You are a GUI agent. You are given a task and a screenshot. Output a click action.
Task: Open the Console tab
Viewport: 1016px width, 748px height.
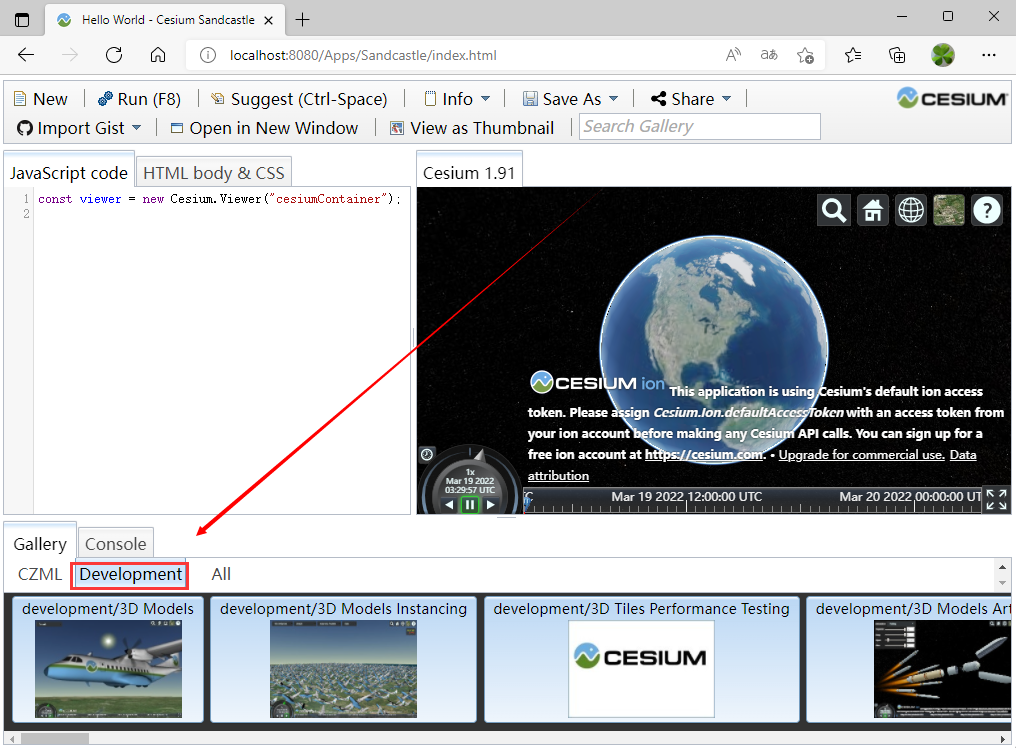(115, 544)
